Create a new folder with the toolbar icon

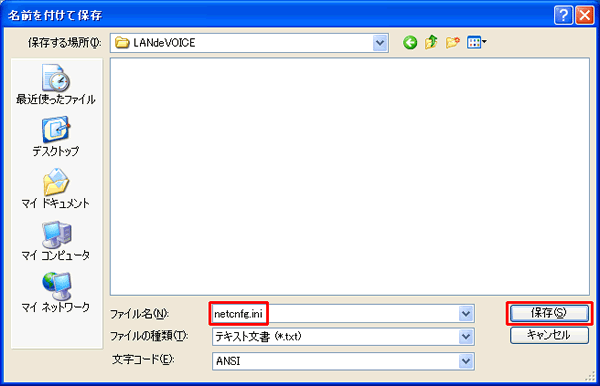pyautogui.click(x=452, y=42)
